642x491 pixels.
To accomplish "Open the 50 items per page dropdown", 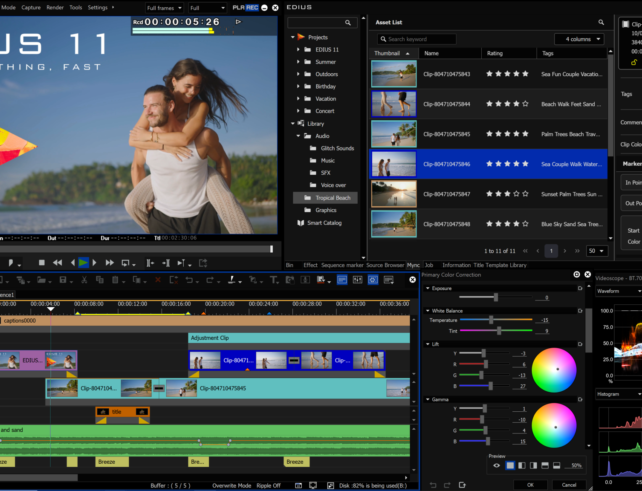I will point(596,251).
